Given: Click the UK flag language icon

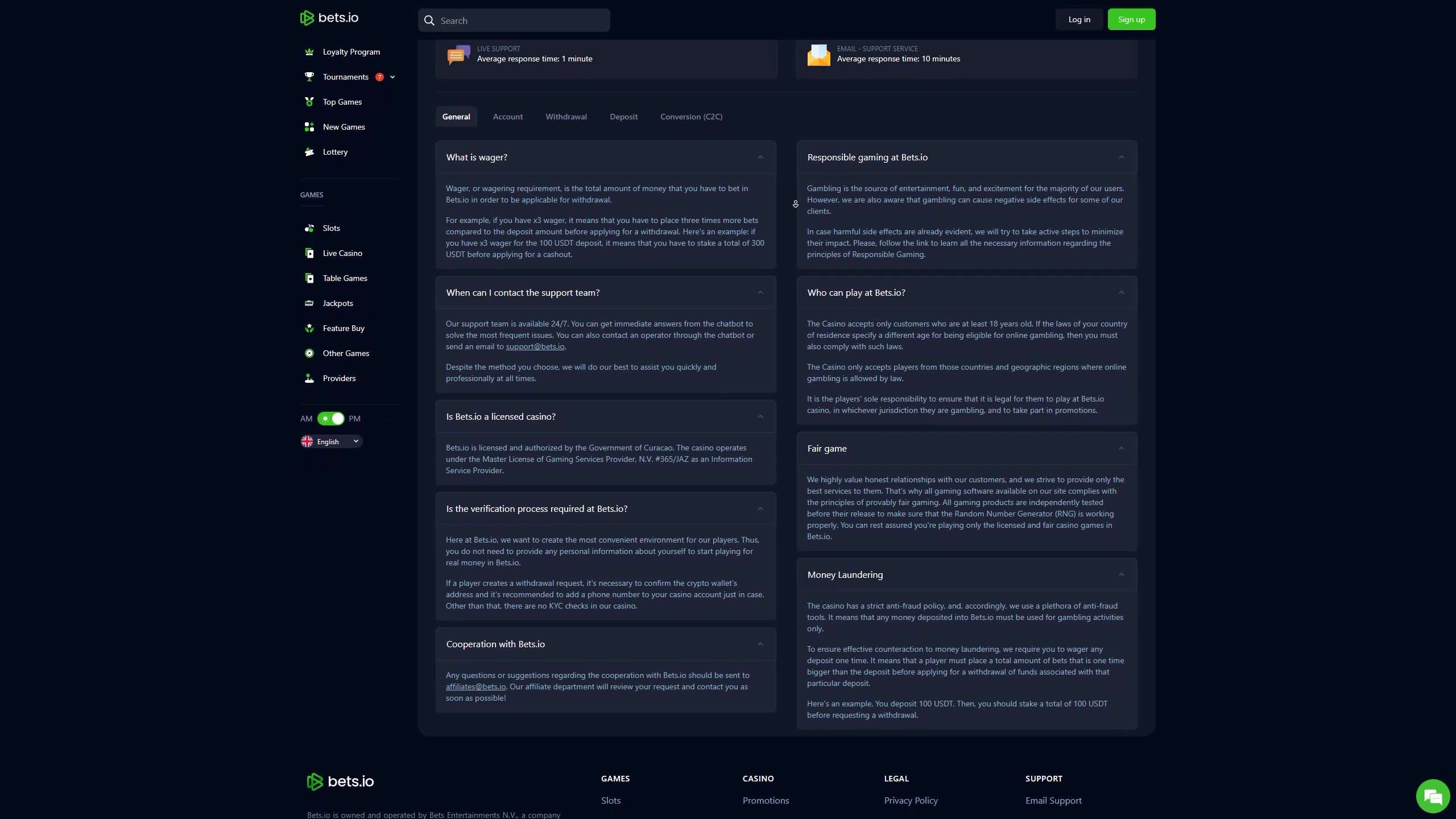Looking at the screenshot, I should pos(307,441).
